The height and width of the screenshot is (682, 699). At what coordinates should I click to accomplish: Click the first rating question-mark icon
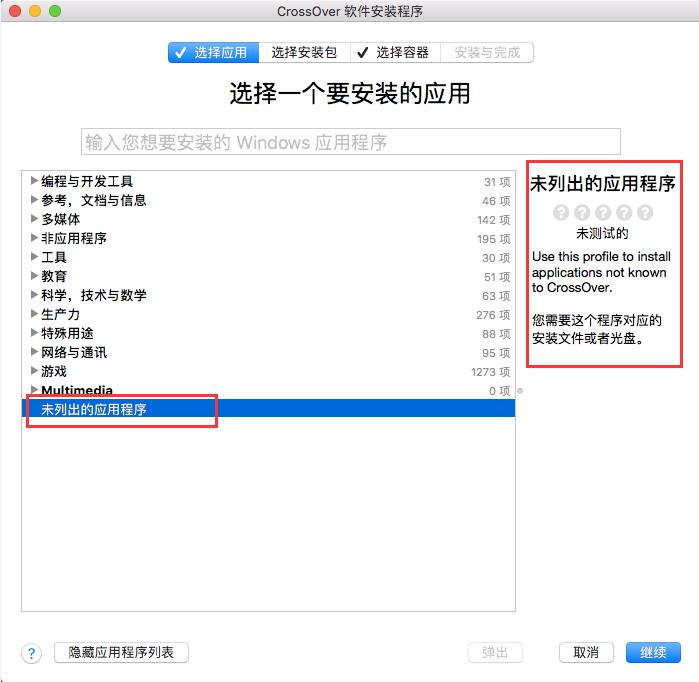[561, 213]
